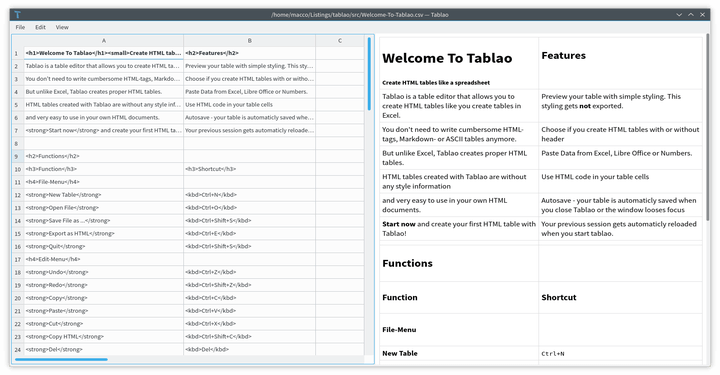720x375 pixels.
Task: Select cell '<h2>Functions</h2>'
Action: [x=104, y=156]
